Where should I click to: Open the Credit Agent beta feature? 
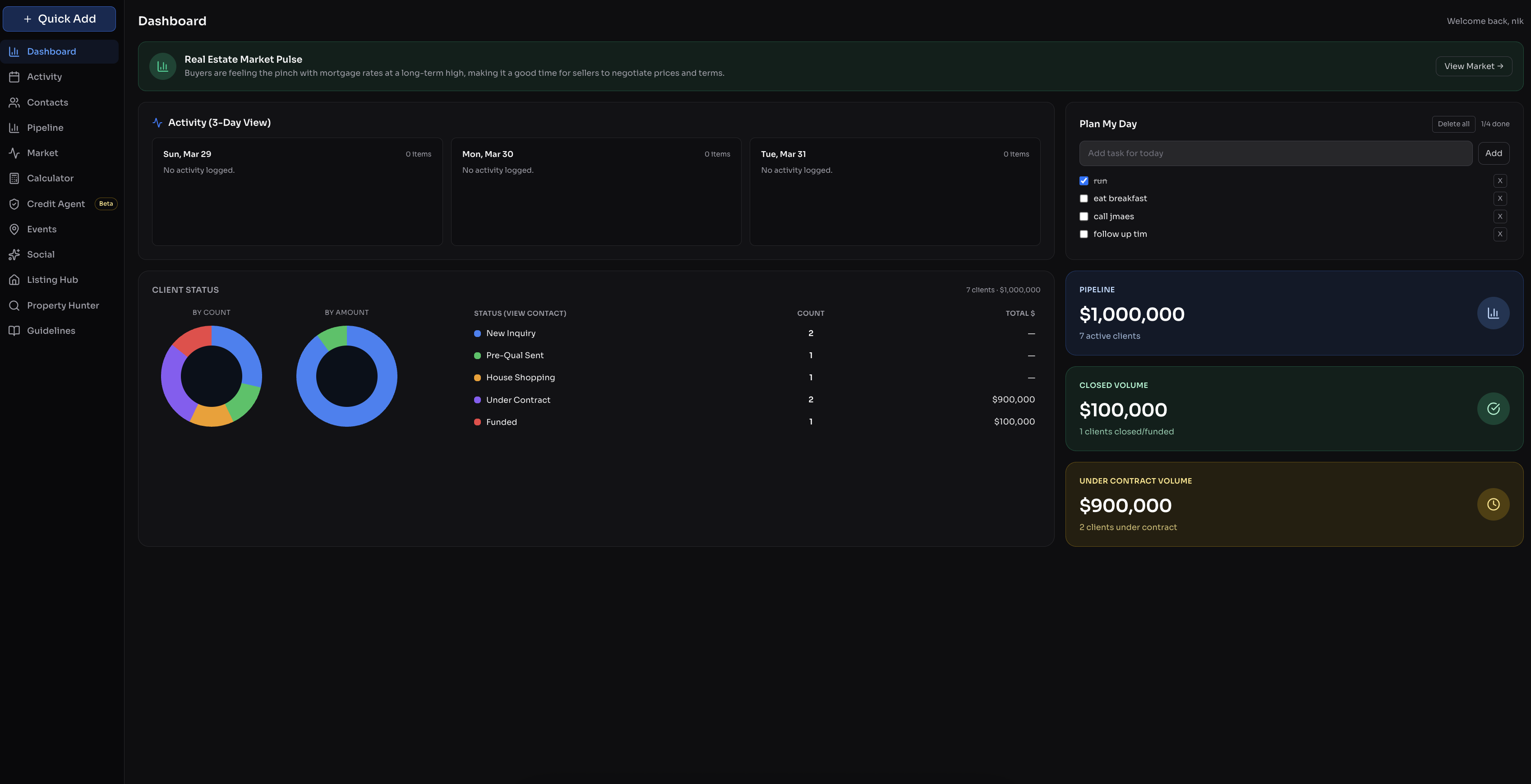(55, 203)
